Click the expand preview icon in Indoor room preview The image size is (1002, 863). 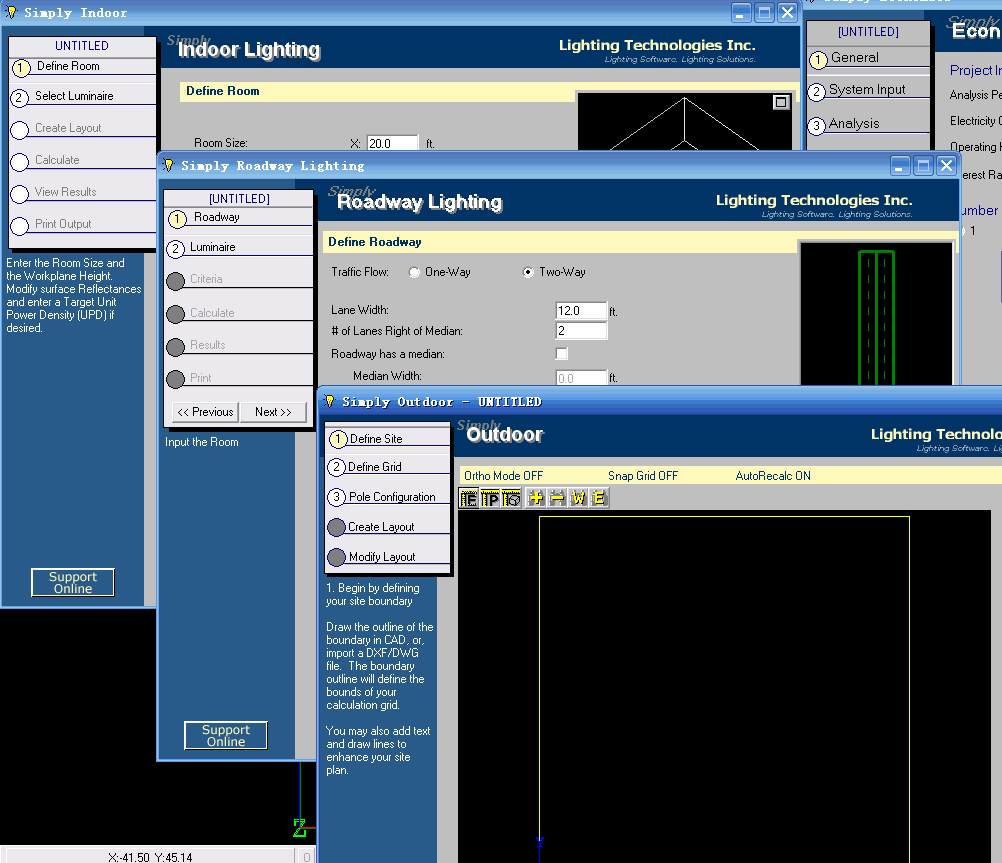(781, 102)
